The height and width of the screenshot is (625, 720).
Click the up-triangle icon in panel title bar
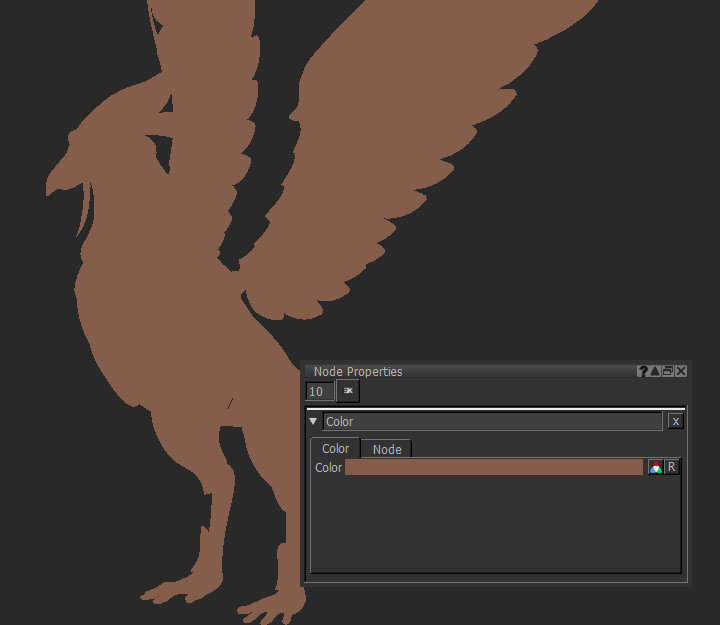click(x=655, y=371)
